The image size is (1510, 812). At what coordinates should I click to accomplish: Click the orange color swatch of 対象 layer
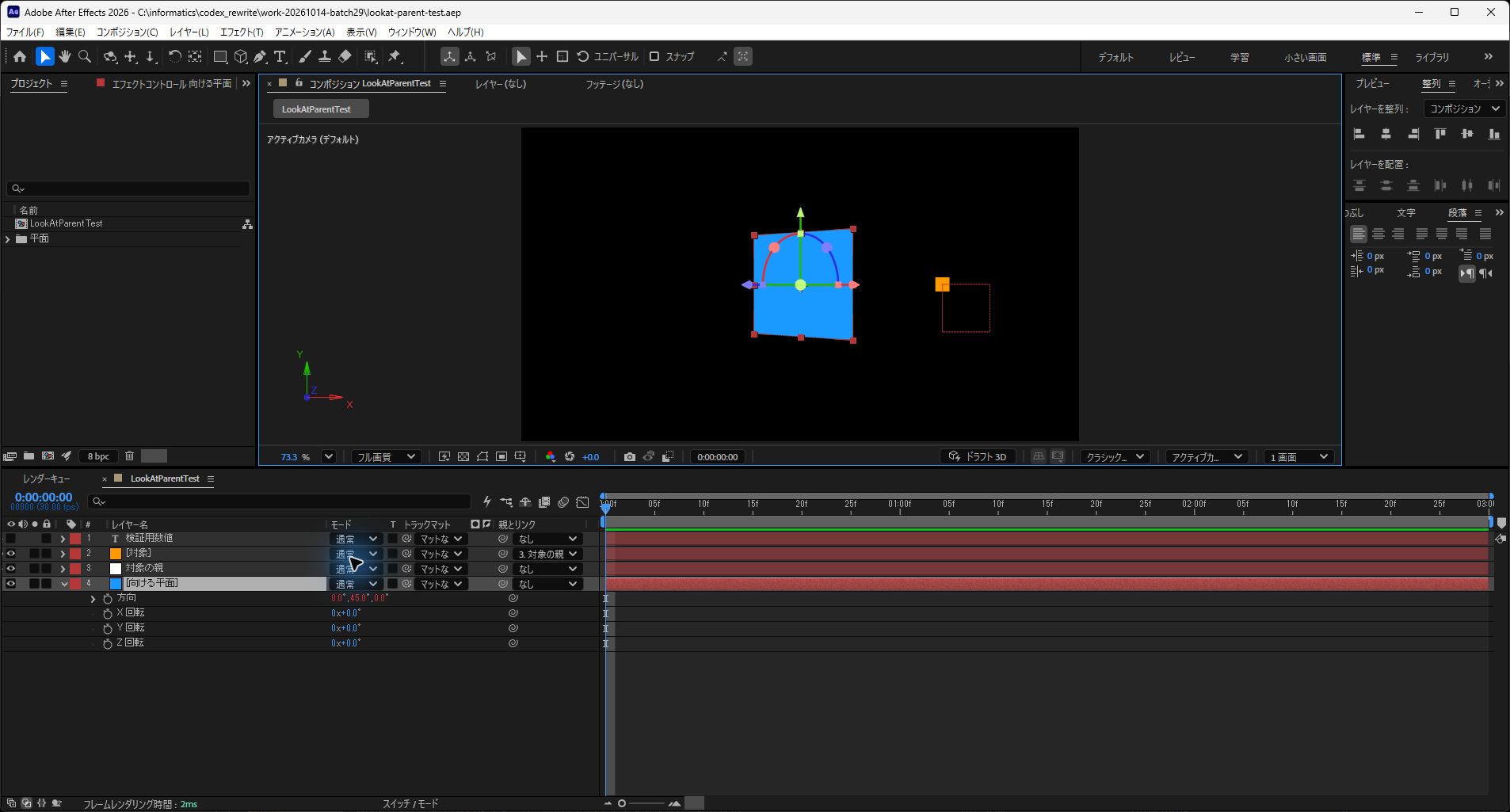[x=116, y=553]
